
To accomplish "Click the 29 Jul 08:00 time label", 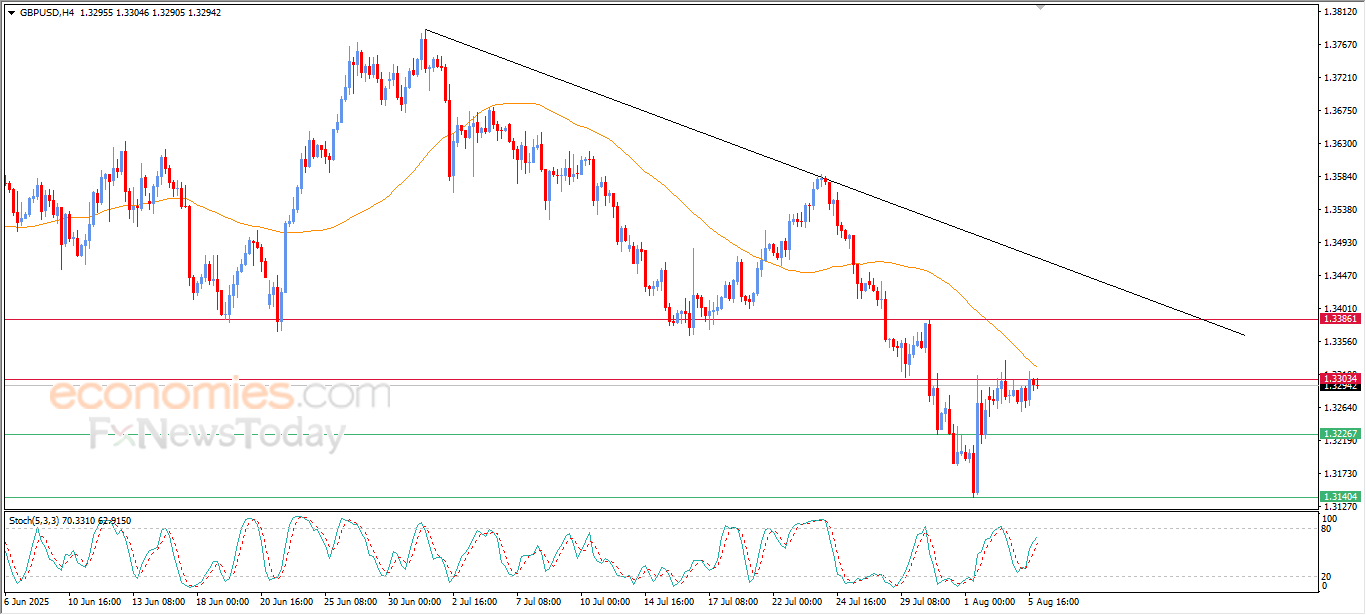I will tap(926, 603).
